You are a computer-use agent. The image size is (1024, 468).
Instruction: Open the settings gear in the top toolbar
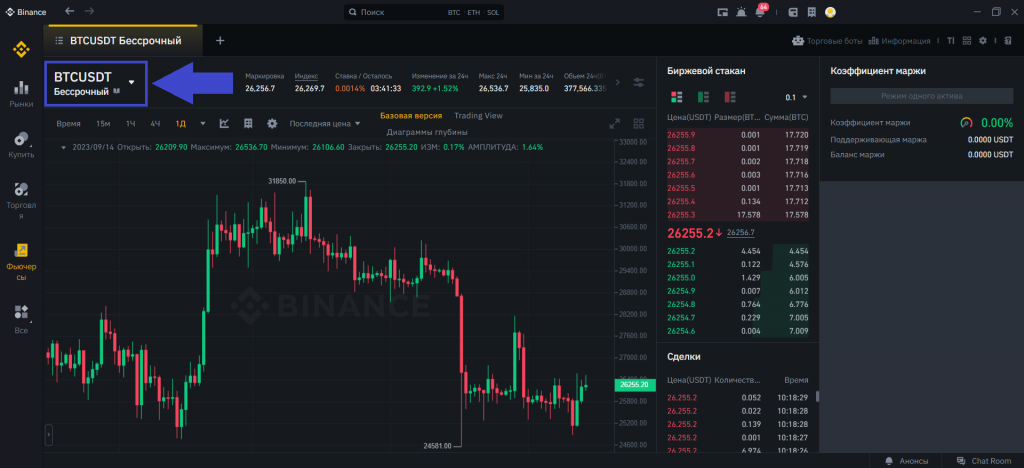pyautogui.click(x=983, y=40)
